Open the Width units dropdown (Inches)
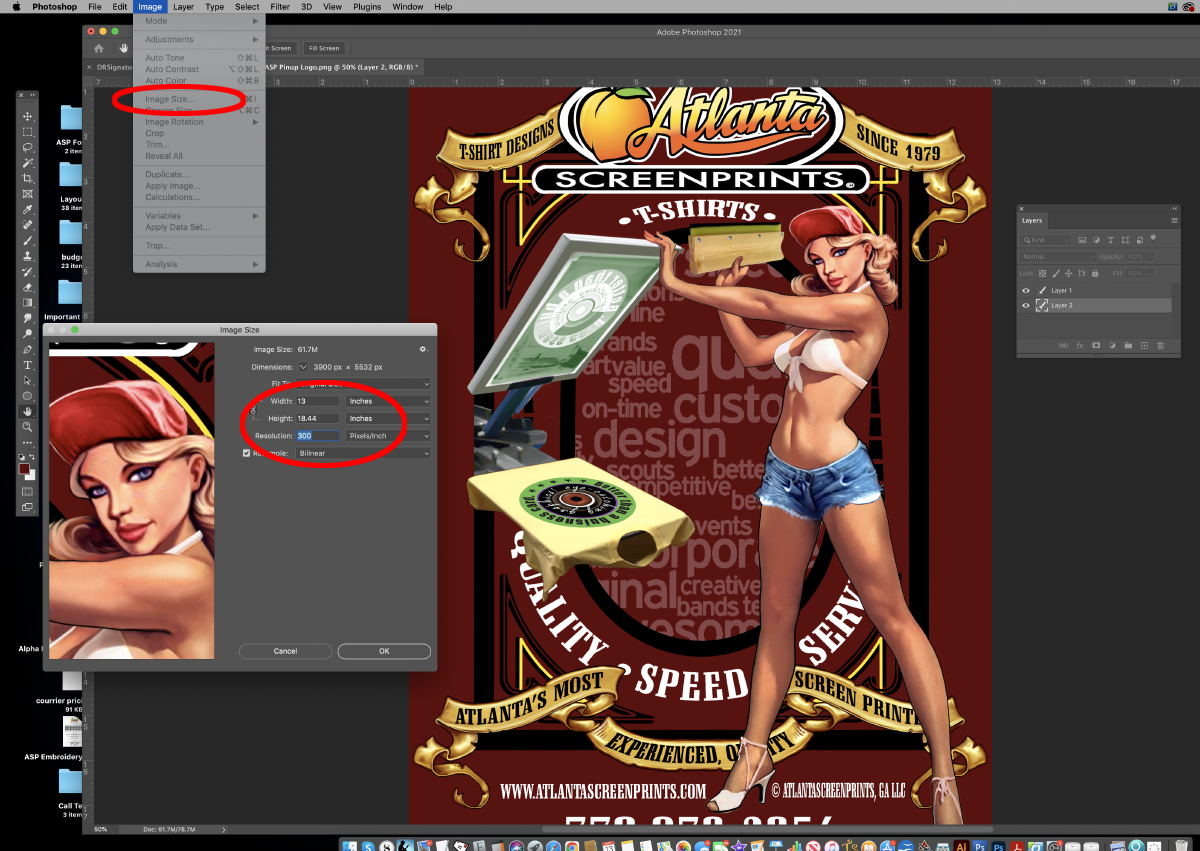 click(x=388, y=401)
